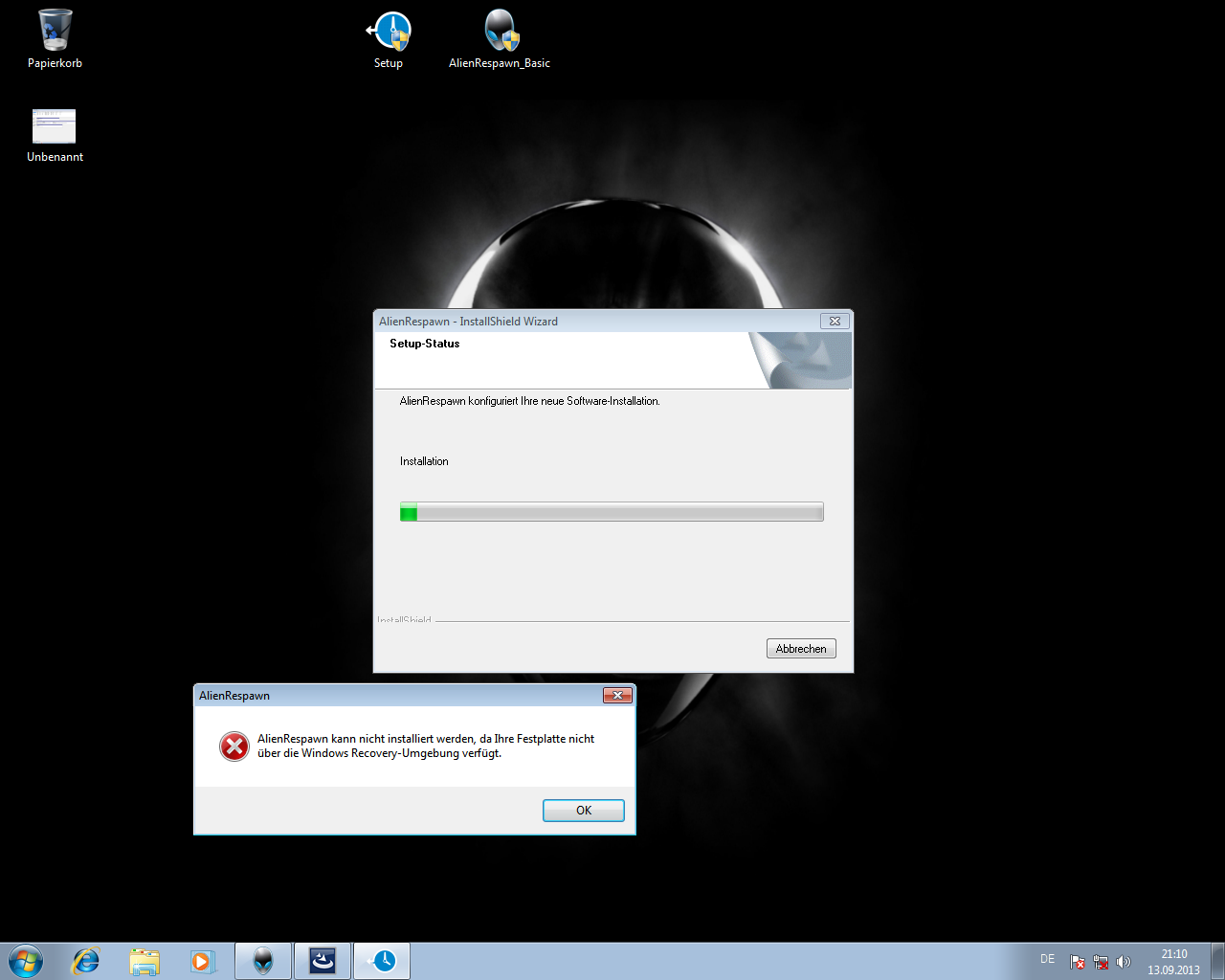Screen dimensions: 1225x980
Task: Close the InstallShield Wizard window
Action: (835, 322)
